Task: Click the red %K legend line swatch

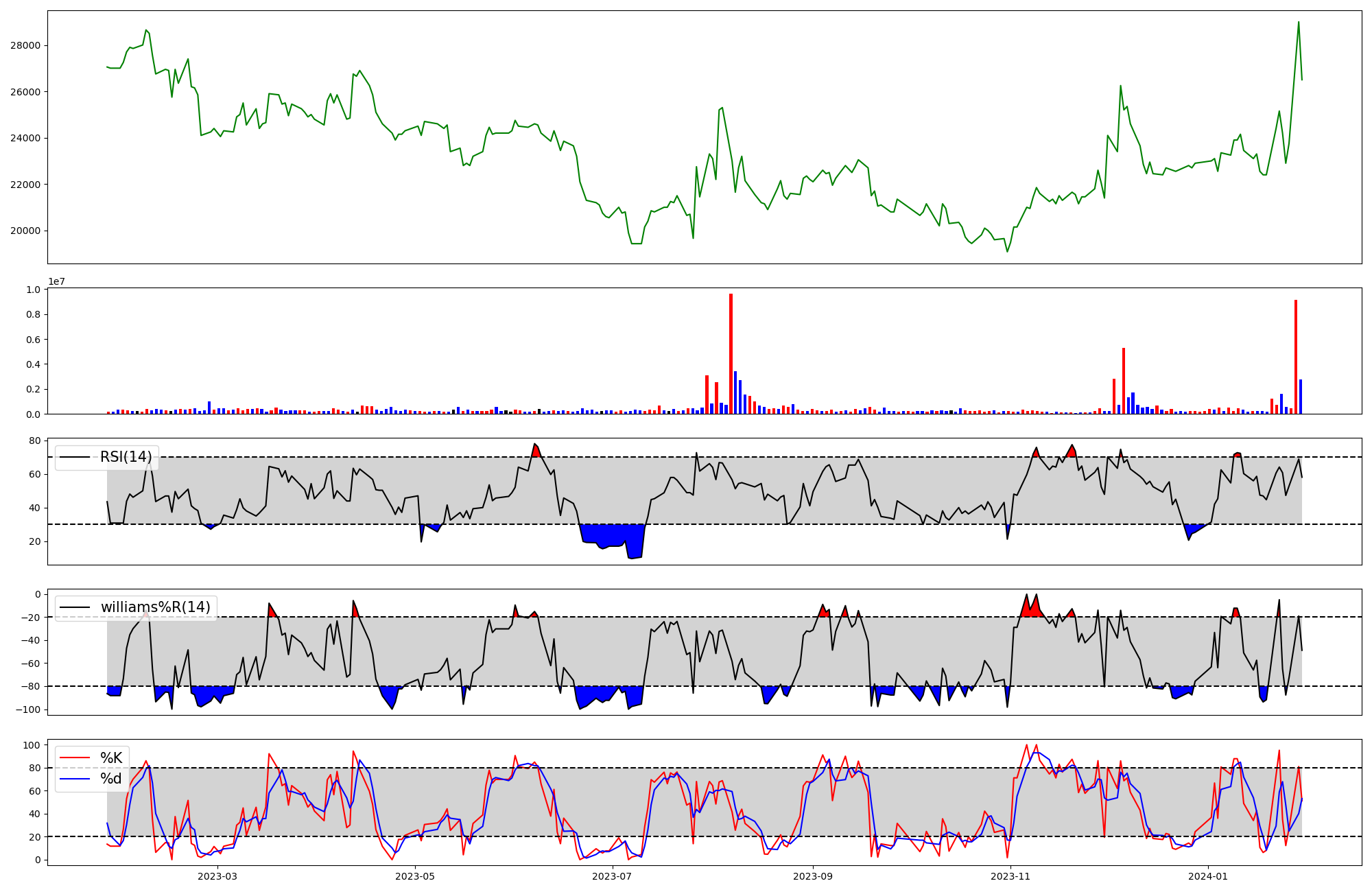Action: coord(75,758)
